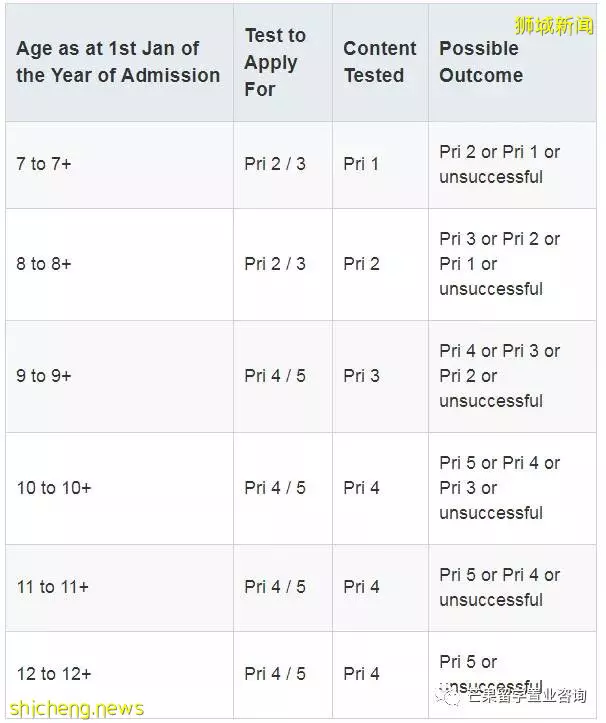The image size is (606, 723).
Task: Click the 芒果留学置业咨询 watermark text
Action: pos(527,695)
